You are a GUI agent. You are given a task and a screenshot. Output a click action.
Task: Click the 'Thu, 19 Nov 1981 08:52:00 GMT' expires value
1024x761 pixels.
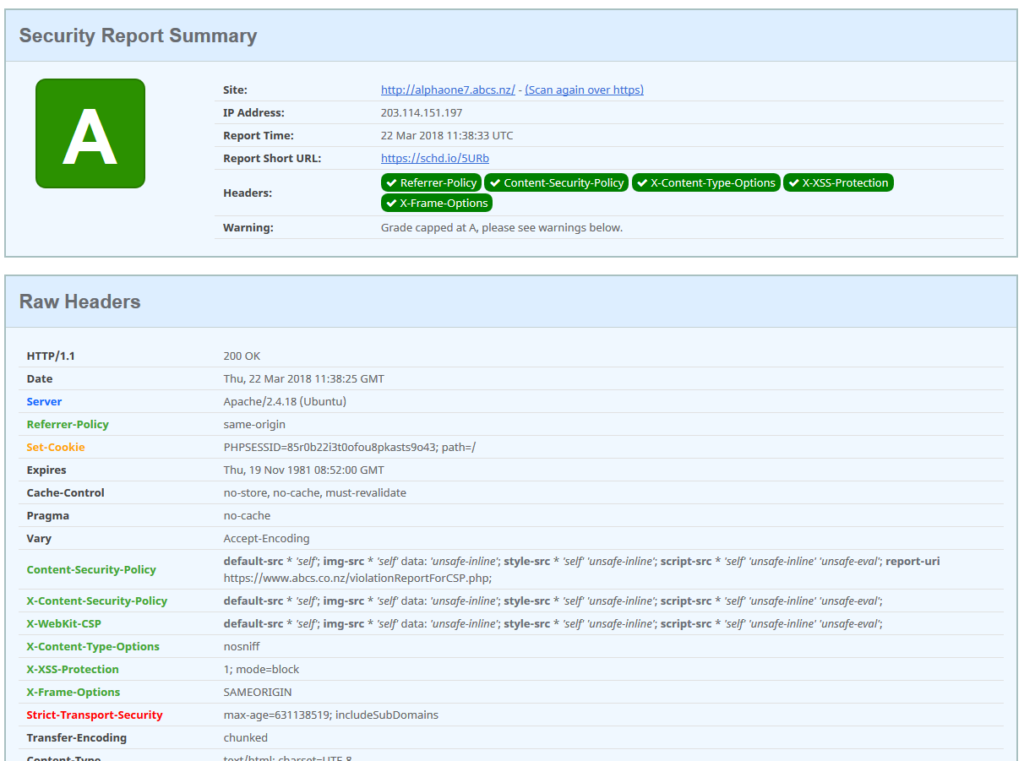tap(304, 470)
